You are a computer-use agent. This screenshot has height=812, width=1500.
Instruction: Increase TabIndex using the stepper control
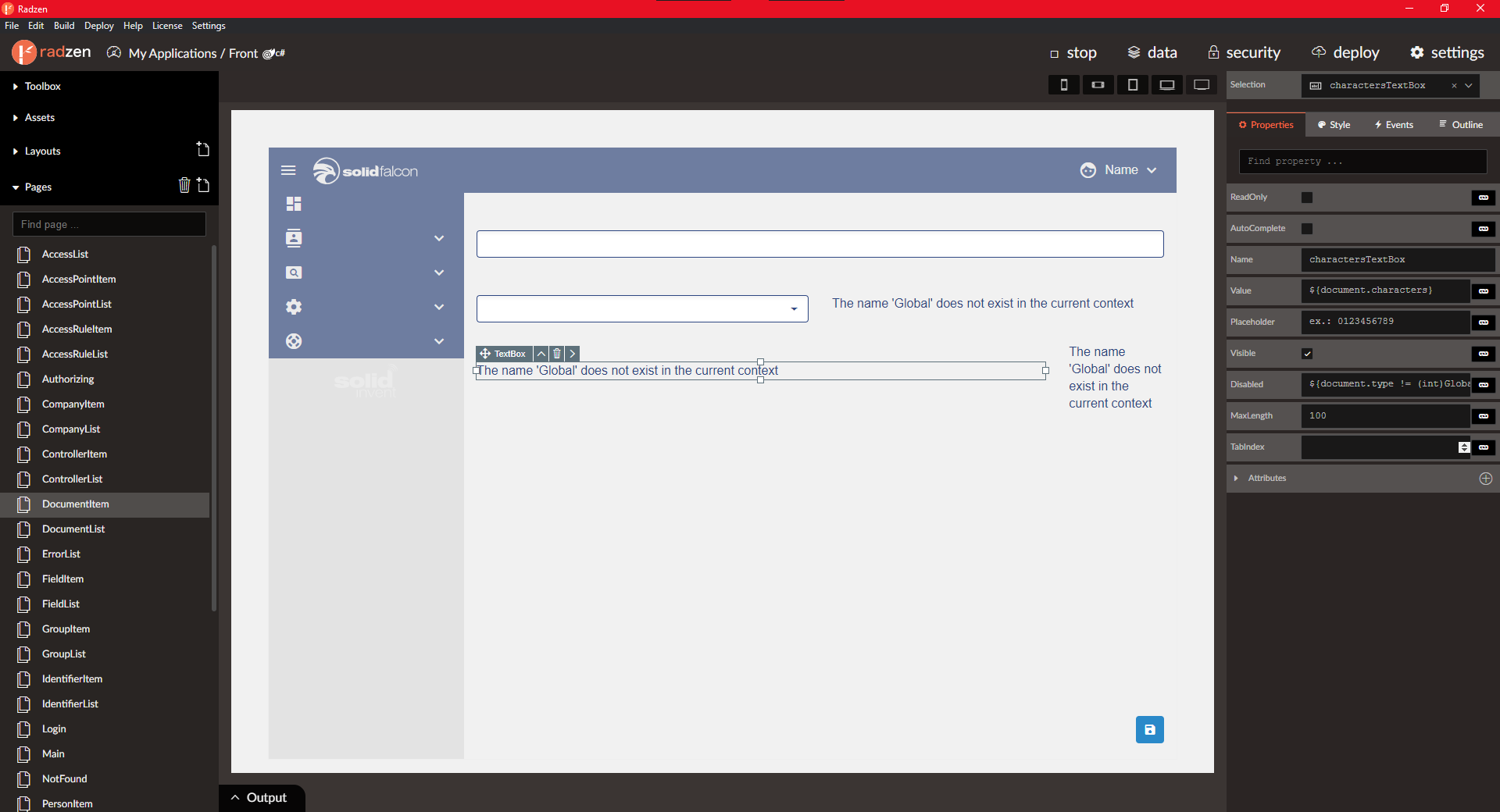[x=1462, y=444]
